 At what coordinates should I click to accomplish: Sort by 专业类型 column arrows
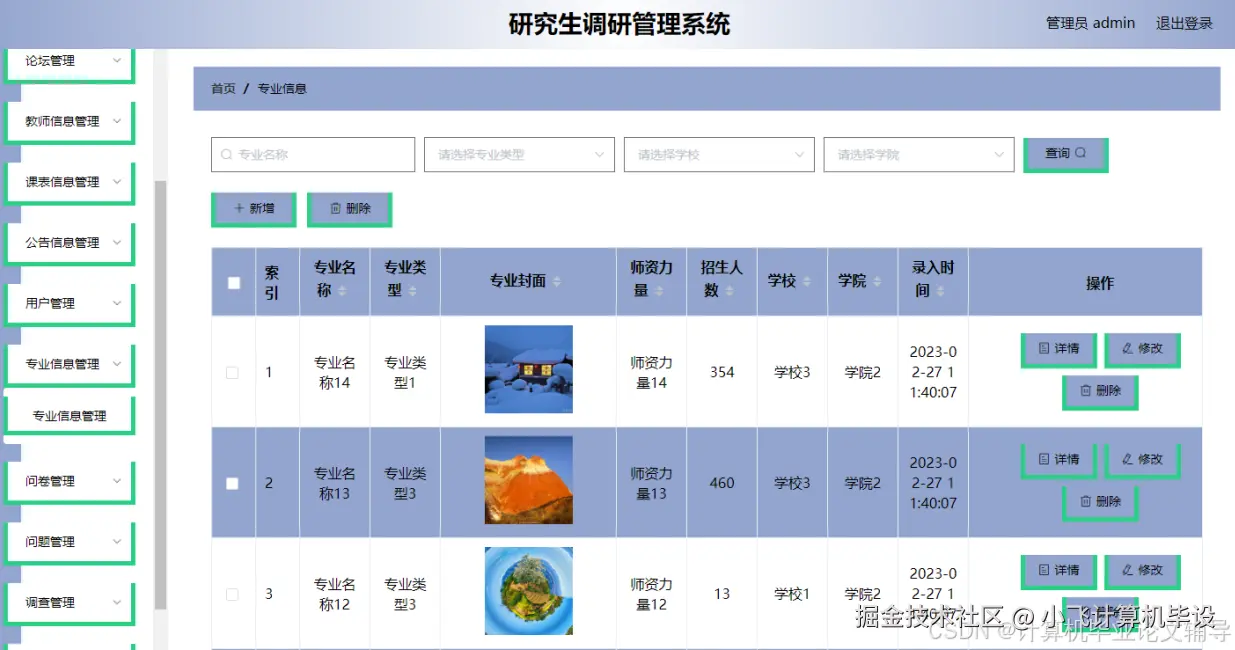(412, 291)
